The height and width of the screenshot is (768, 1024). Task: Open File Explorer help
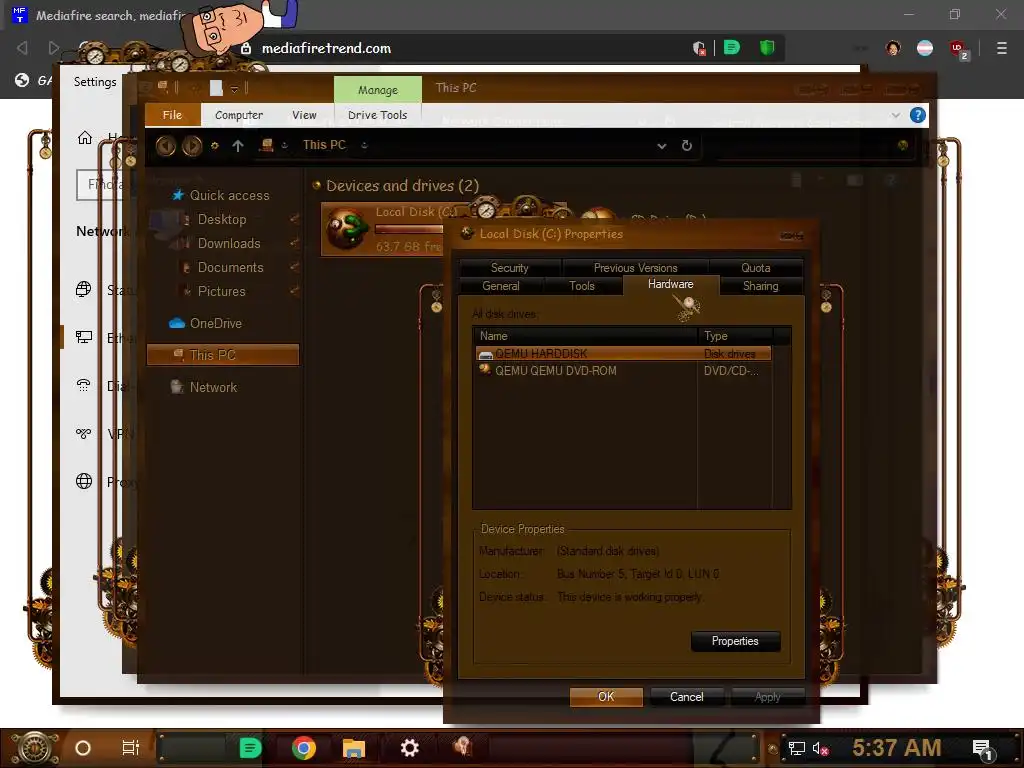point(918,115)
